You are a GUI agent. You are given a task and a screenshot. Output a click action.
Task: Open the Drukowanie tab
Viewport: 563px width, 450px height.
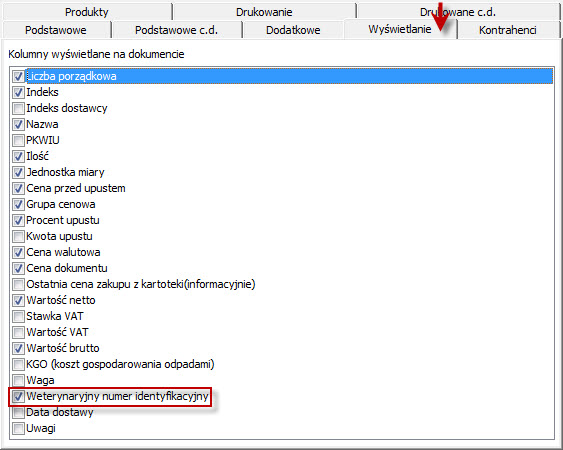[264, 12]
